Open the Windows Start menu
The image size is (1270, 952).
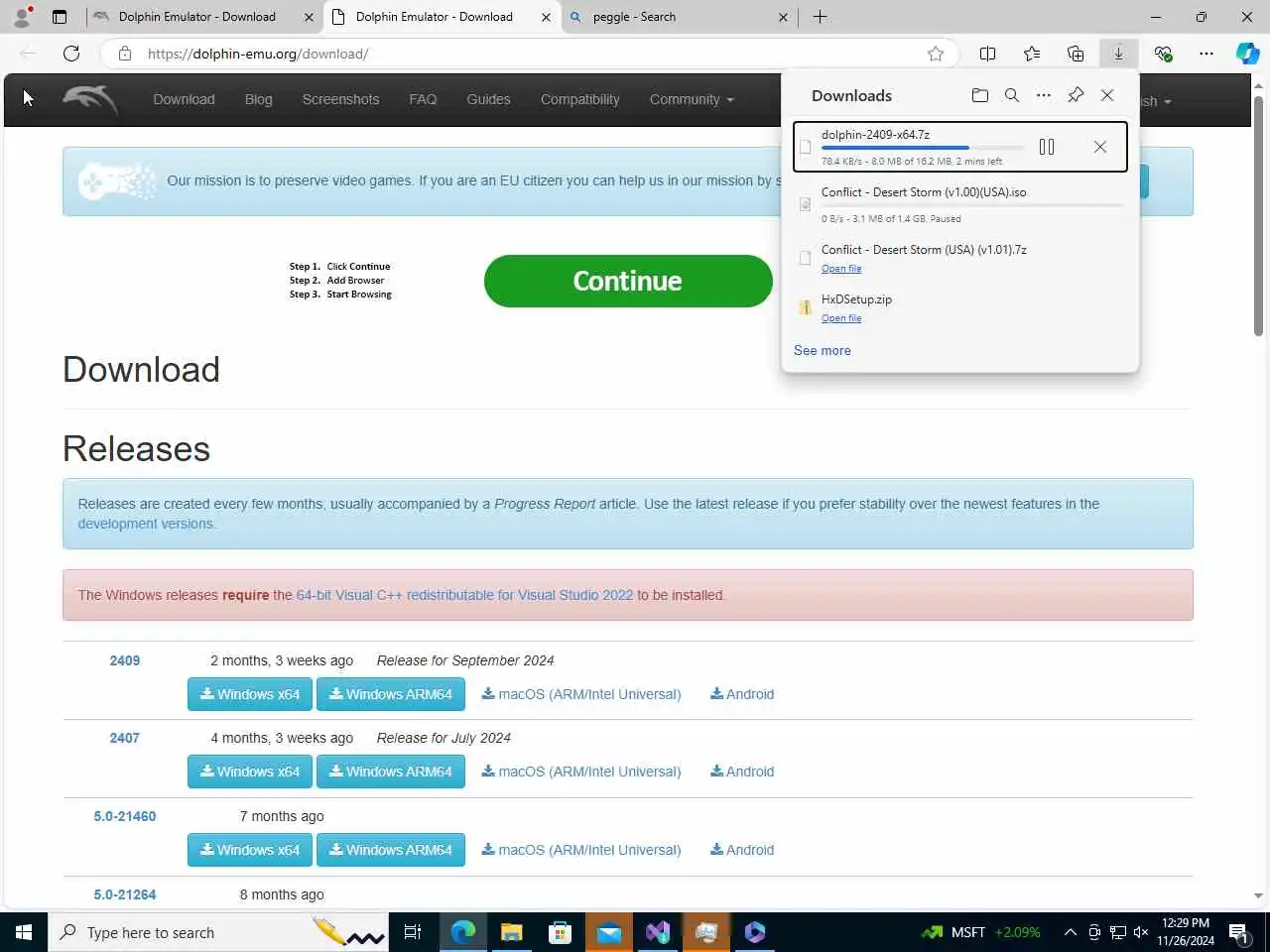click(24, 932)
